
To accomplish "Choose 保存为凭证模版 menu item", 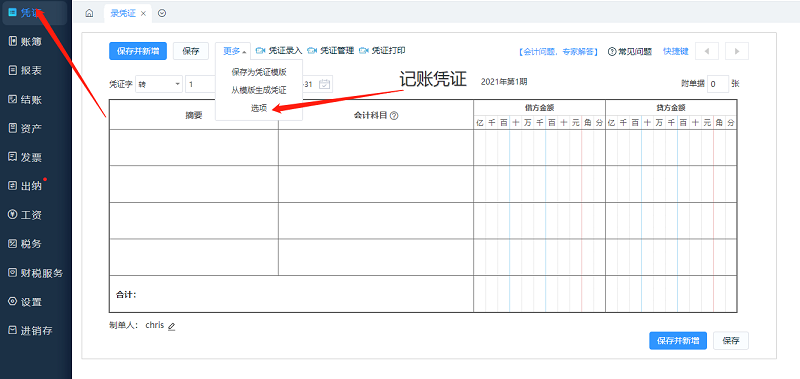I will 259,72.
